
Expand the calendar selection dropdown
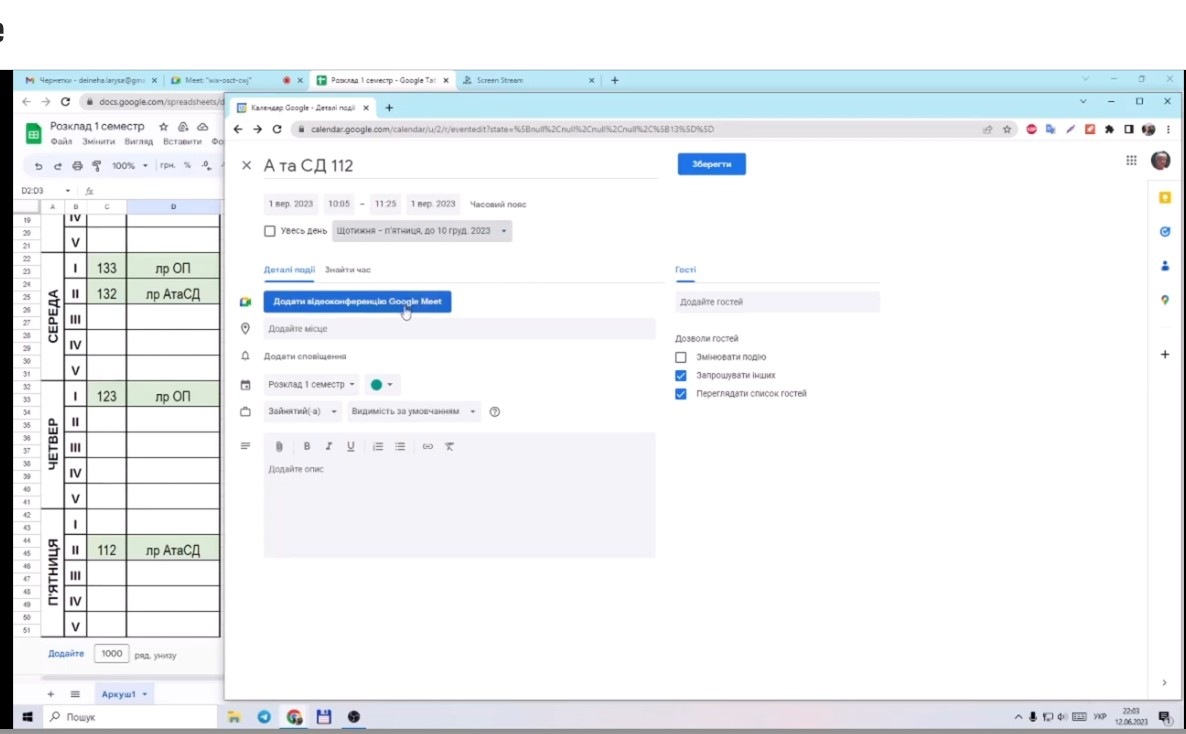tap(312, 384)
